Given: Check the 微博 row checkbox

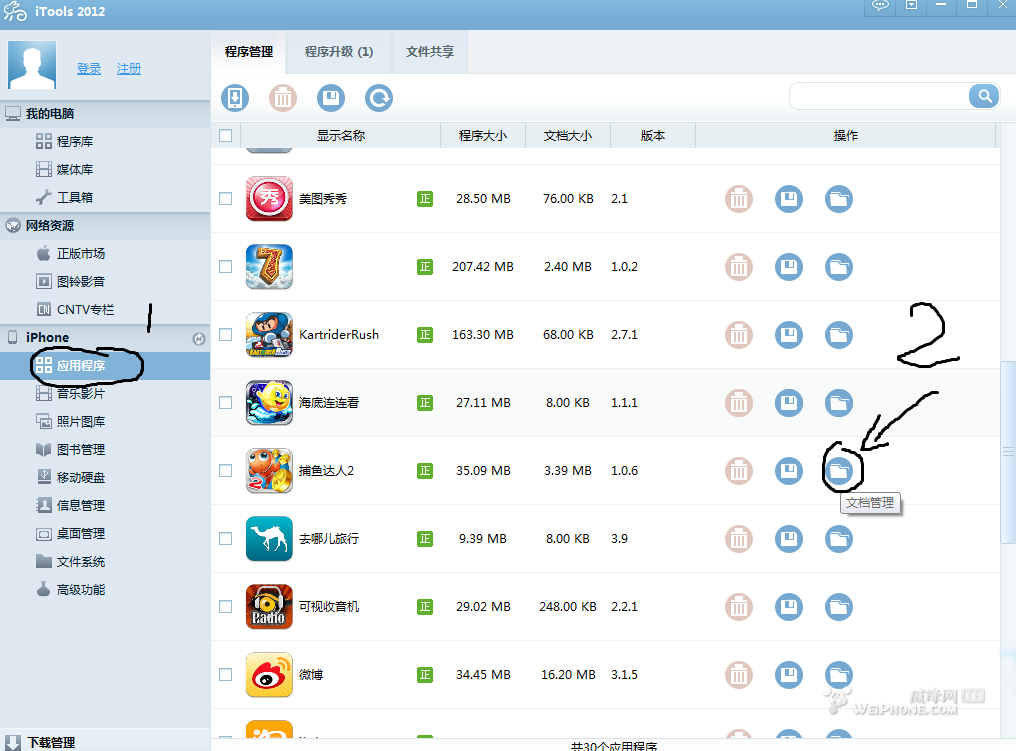Looking at the screenshot, I should (225, 675).
